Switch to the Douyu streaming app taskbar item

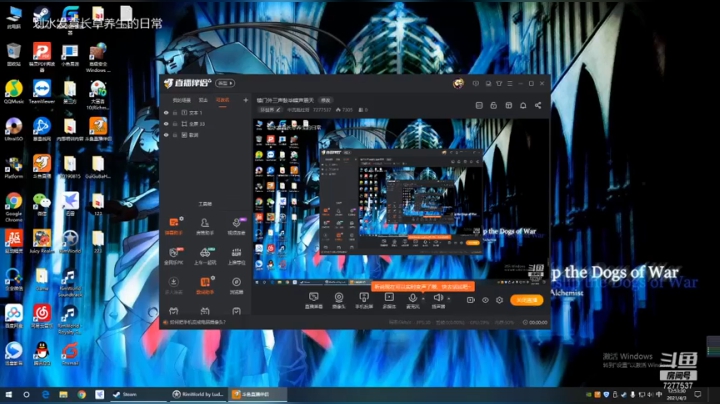pyautogui.click(x=258, y=394)
